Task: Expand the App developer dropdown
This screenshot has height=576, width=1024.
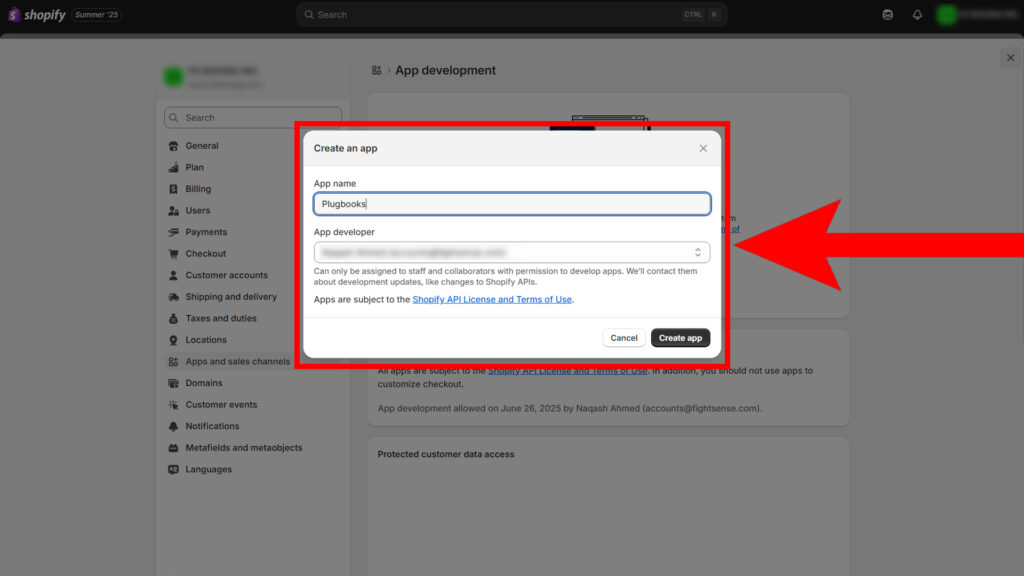Action: click(x=512, y=252)
